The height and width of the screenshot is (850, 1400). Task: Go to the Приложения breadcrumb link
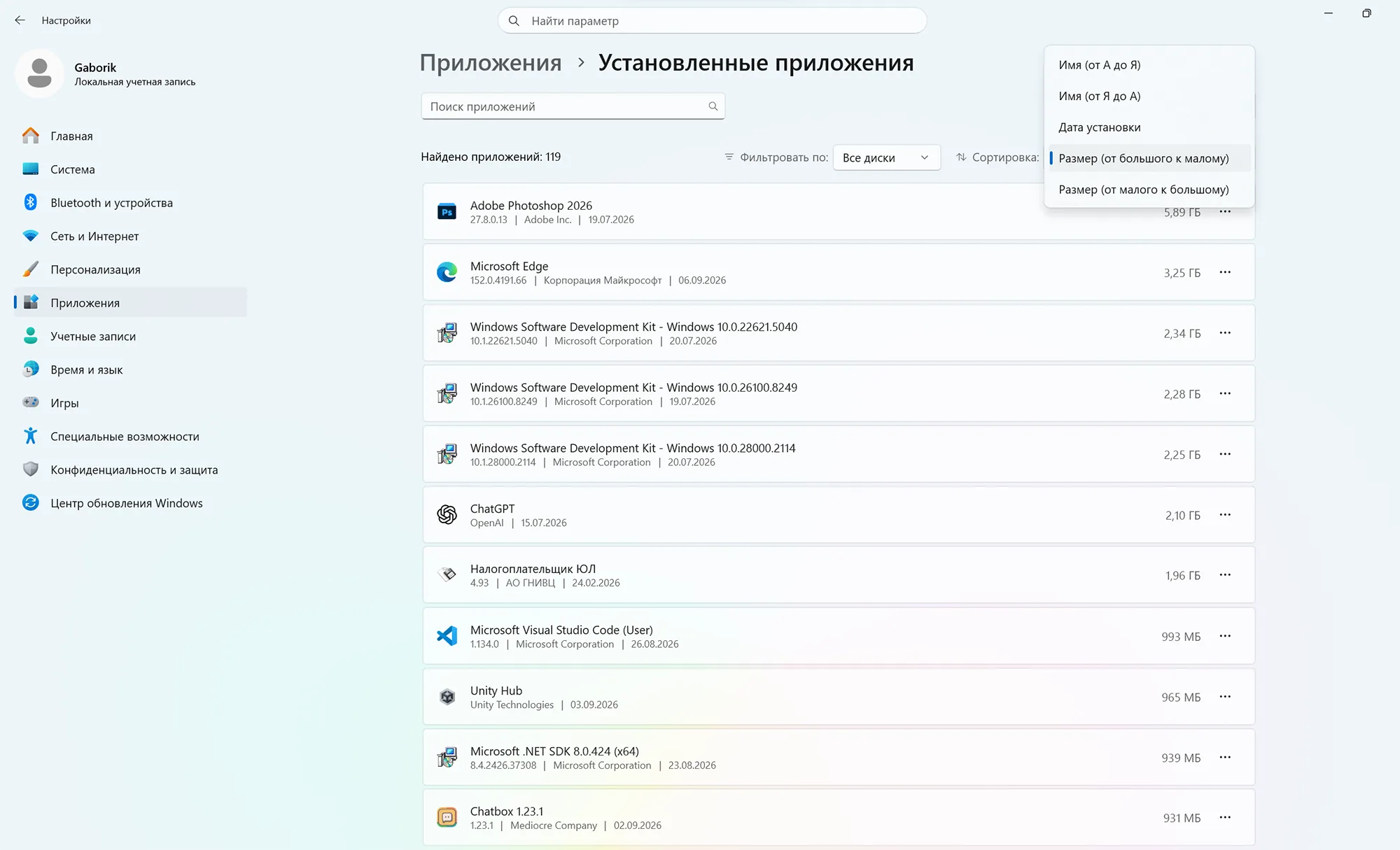coord(491,63)
